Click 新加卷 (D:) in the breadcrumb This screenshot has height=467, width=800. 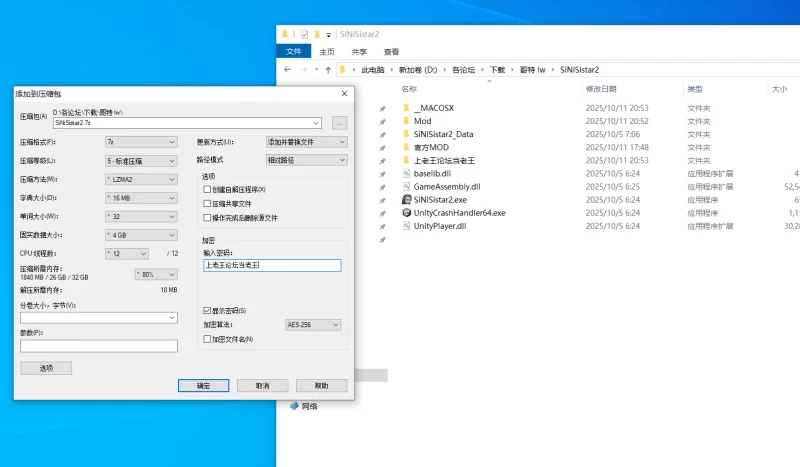(x=418, y=70)
